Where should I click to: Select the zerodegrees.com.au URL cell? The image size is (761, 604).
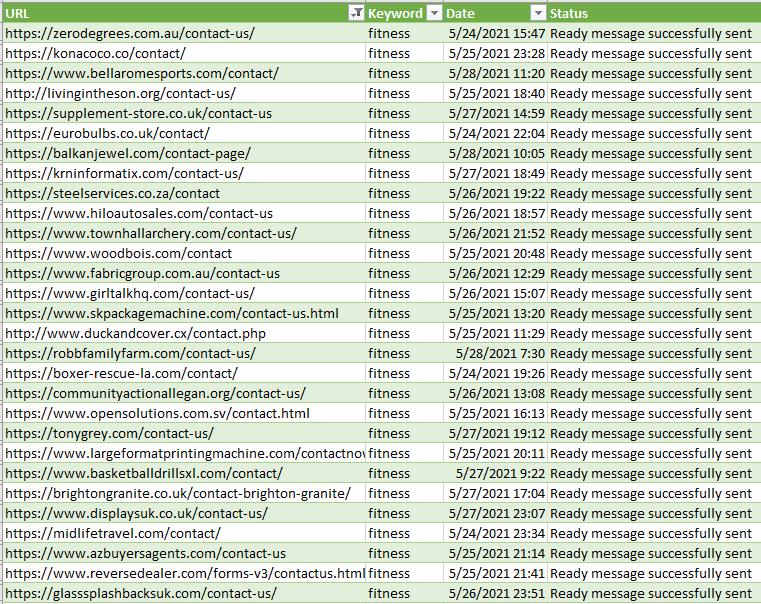tap(184, 33)
